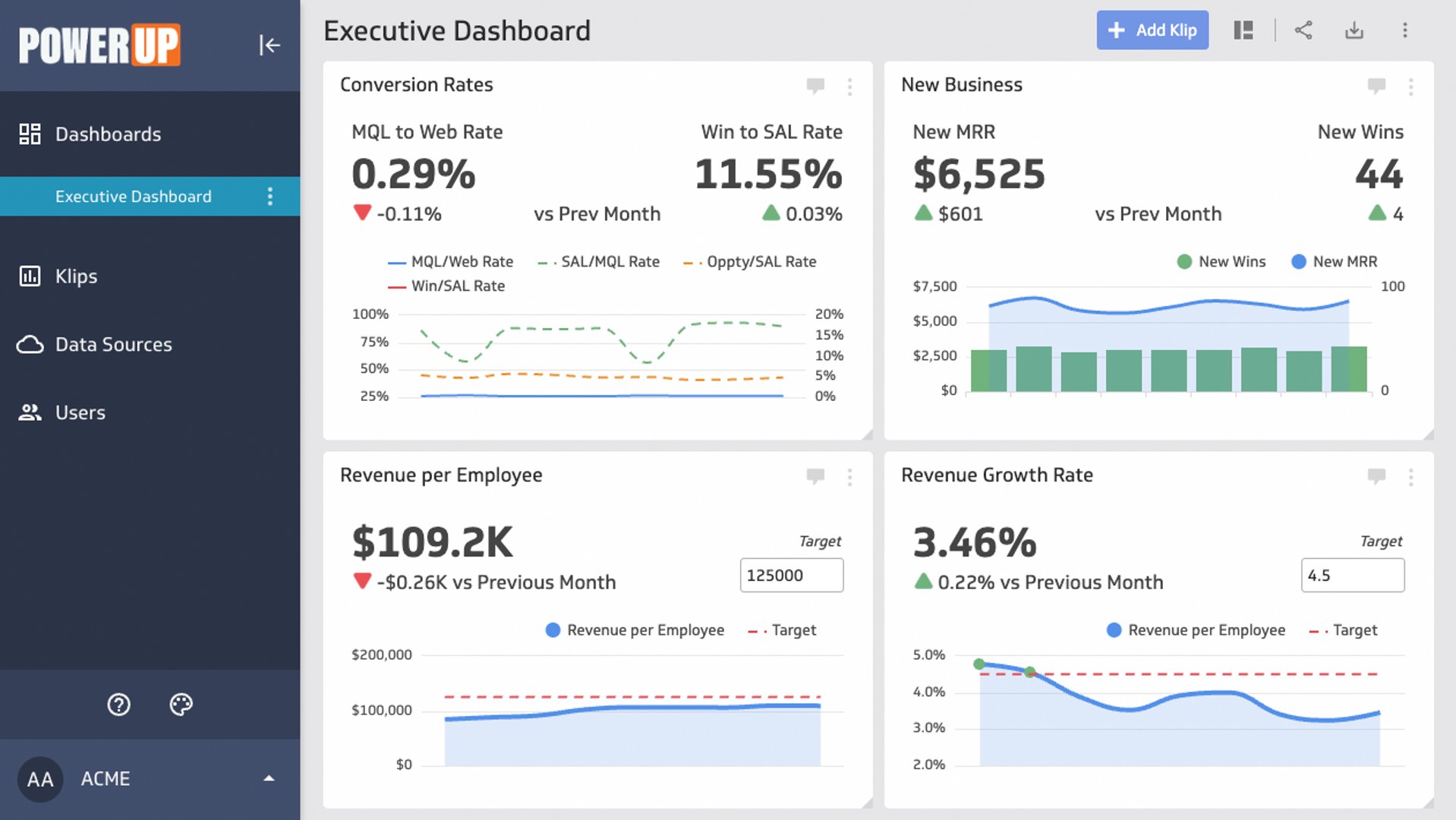The width and height of the screenshot is (1456, 820).
Task: Open the help icon near the sidebar bottom
Action: click(x=118, y=705)
